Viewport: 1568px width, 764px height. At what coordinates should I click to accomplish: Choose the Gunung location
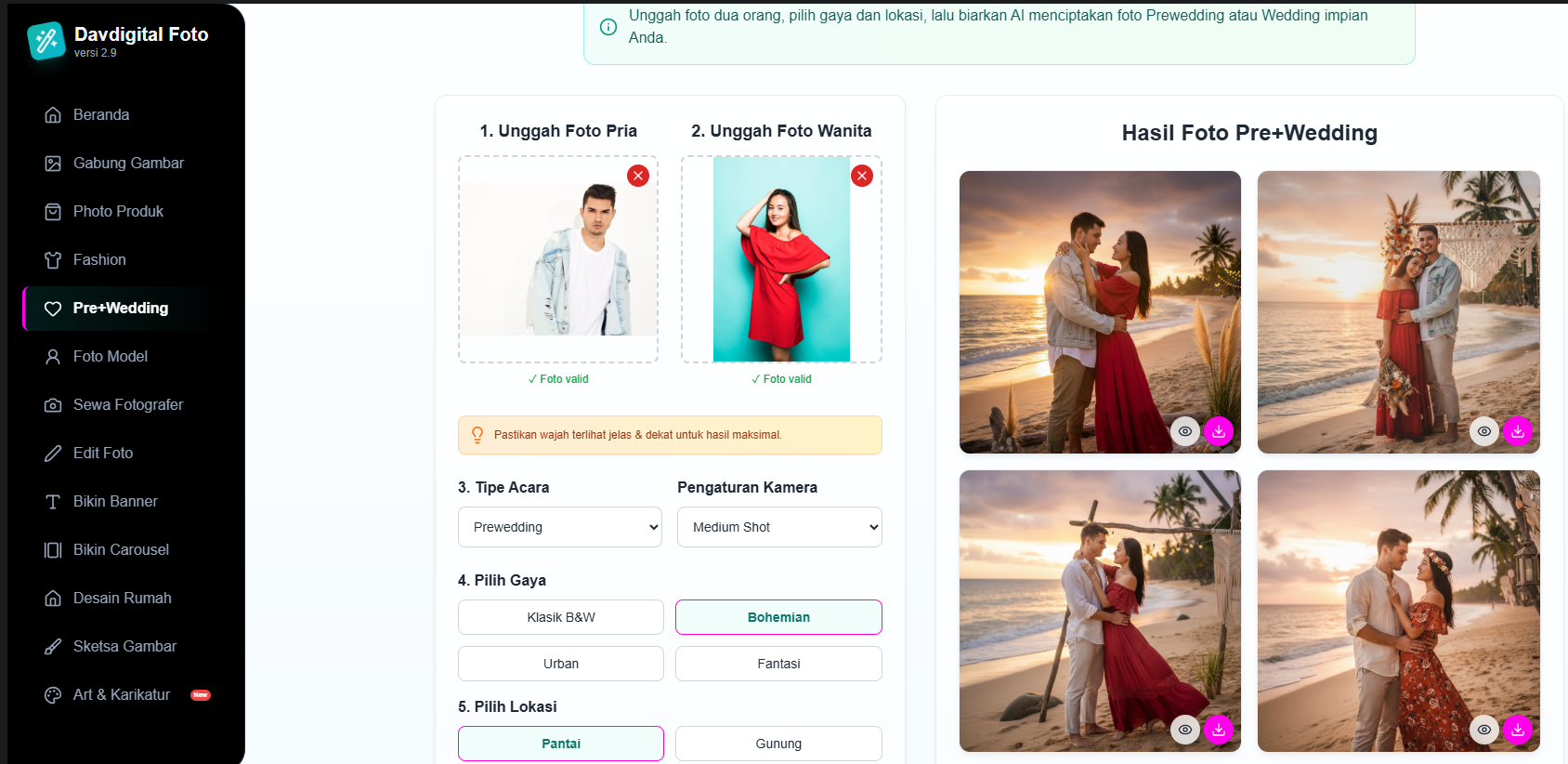click(x=778, y=744)
